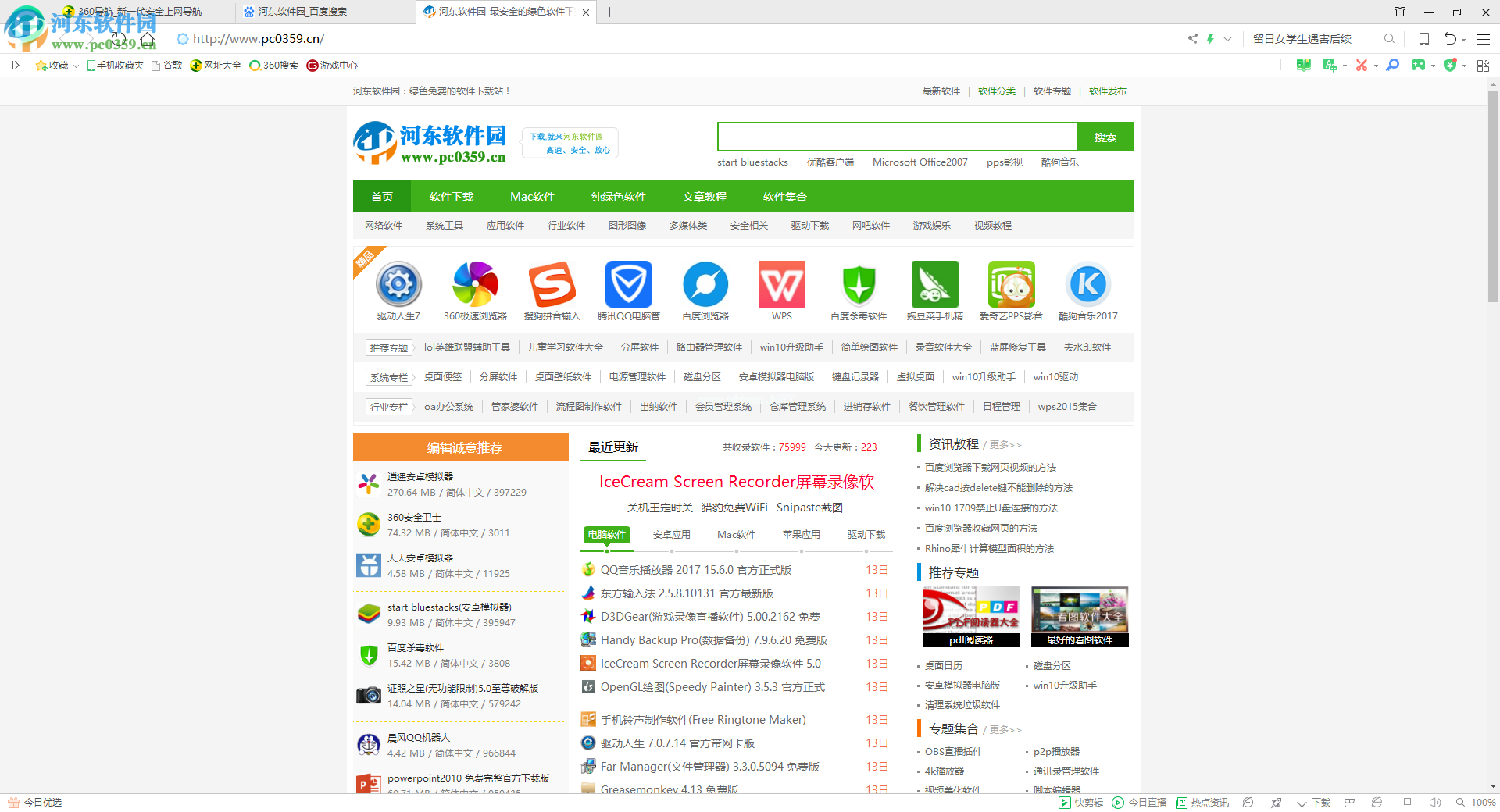Screen dimensions: 1500x812
Task: Select the 苹果应用 tab
Action: (801, 535)
